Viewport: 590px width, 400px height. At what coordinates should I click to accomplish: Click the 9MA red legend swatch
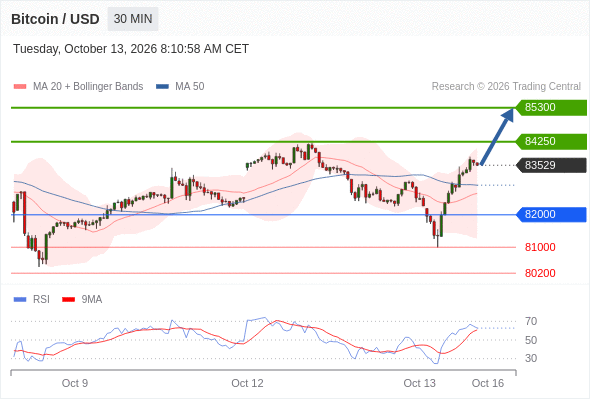(68, 300)
